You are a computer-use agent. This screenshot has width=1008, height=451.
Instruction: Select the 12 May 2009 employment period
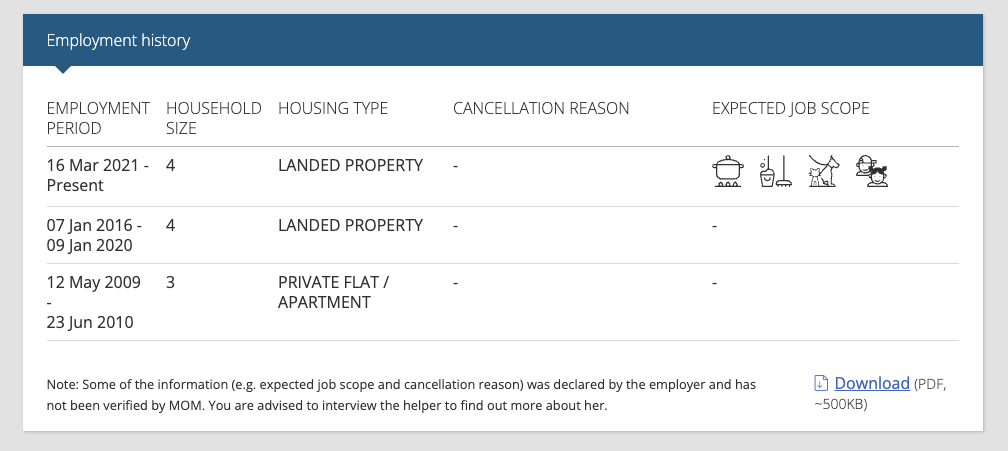(x=94, y=302)
